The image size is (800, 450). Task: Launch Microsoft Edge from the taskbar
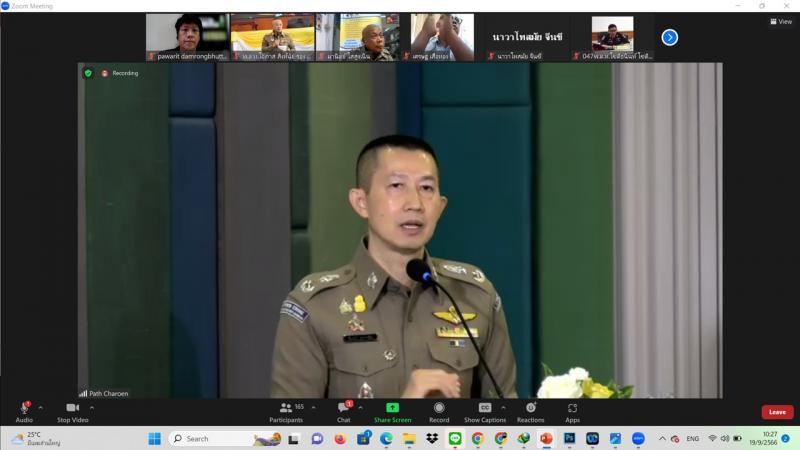pyautogui.click(x=386, y=438)
